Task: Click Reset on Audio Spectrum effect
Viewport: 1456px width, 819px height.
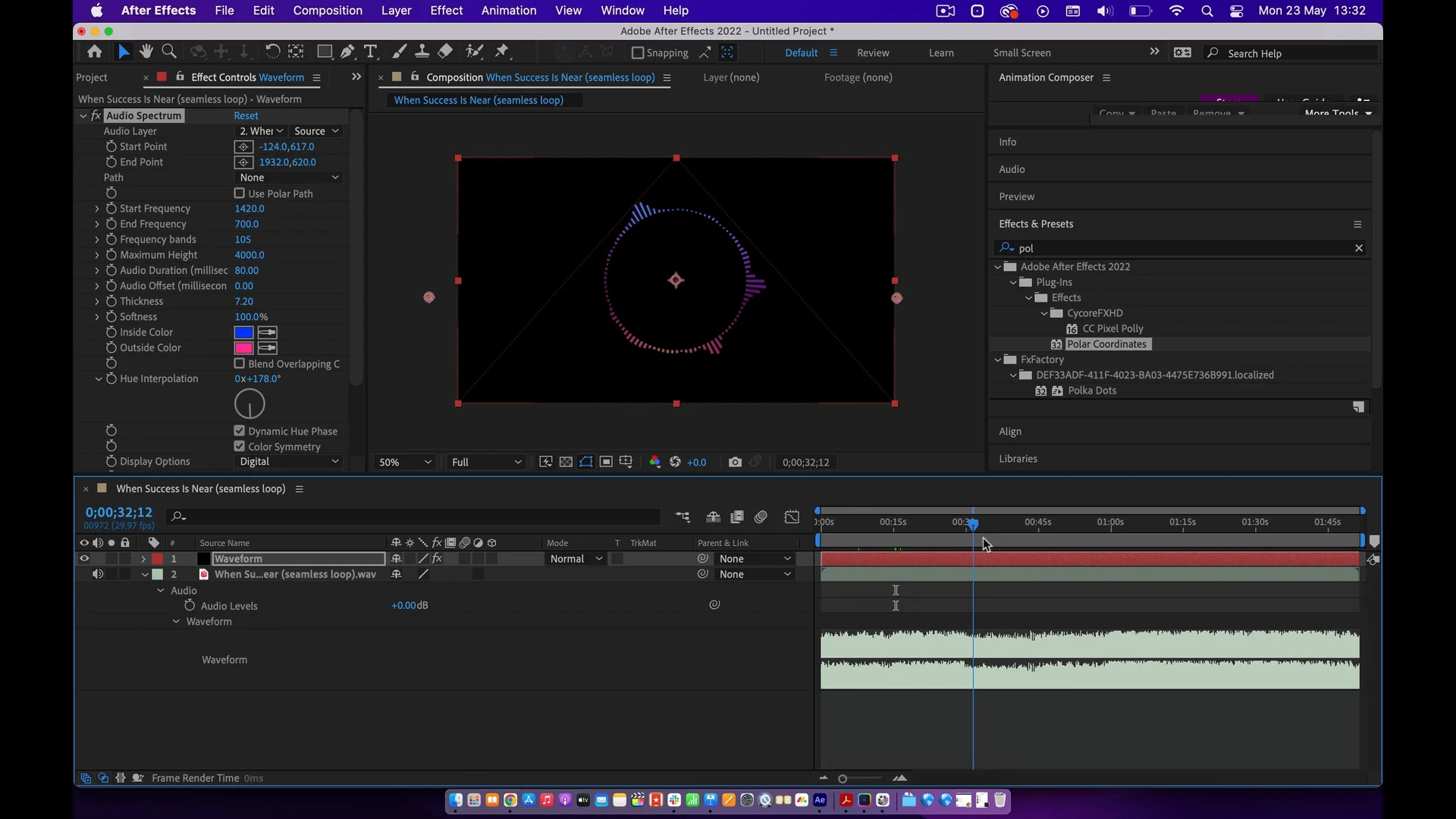Action: pos(246,115)
